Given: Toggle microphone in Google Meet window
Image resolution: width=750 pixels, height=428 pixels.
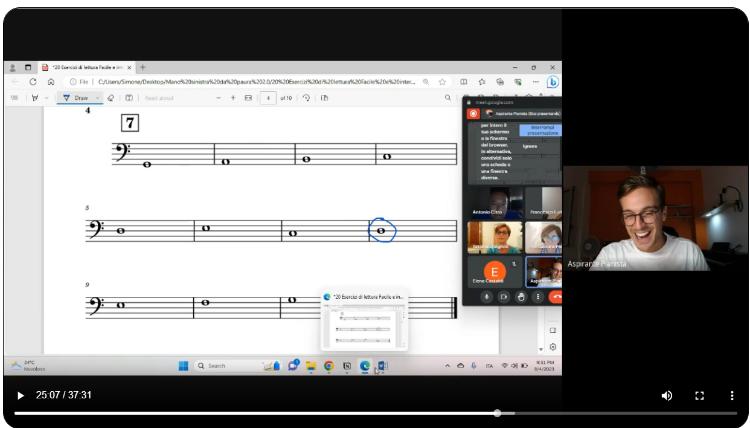Looking at the screenshot, I should [487, 296].
